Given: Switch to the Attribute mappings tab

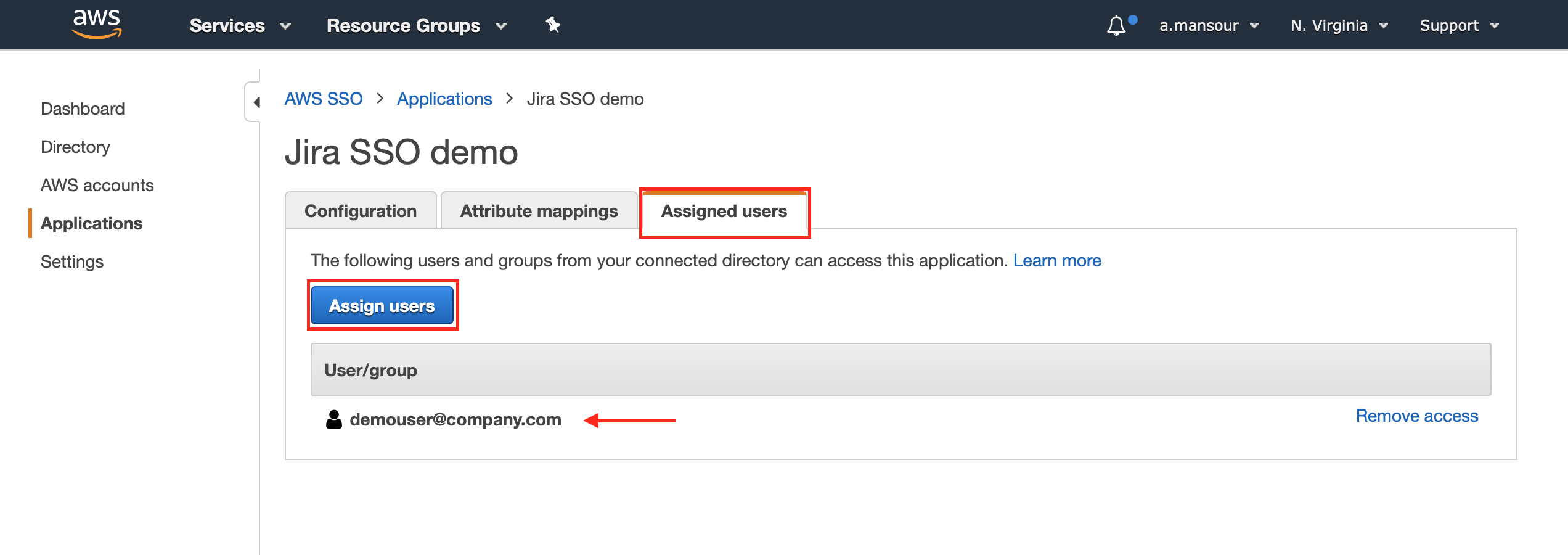Looking at the screenshot, I should (x=539, y=211).
